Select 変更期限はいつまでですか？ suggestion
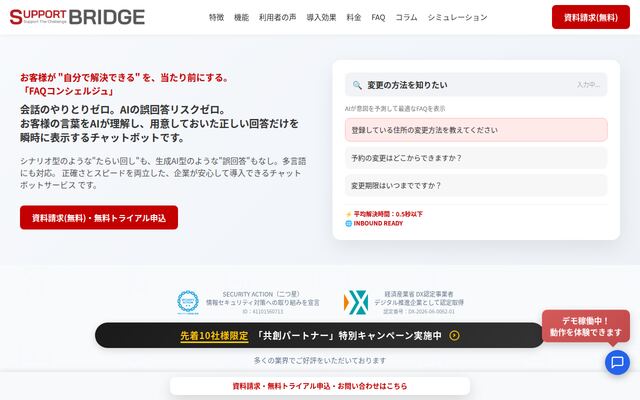Screen dimensions: 640x400 point(476,186)
